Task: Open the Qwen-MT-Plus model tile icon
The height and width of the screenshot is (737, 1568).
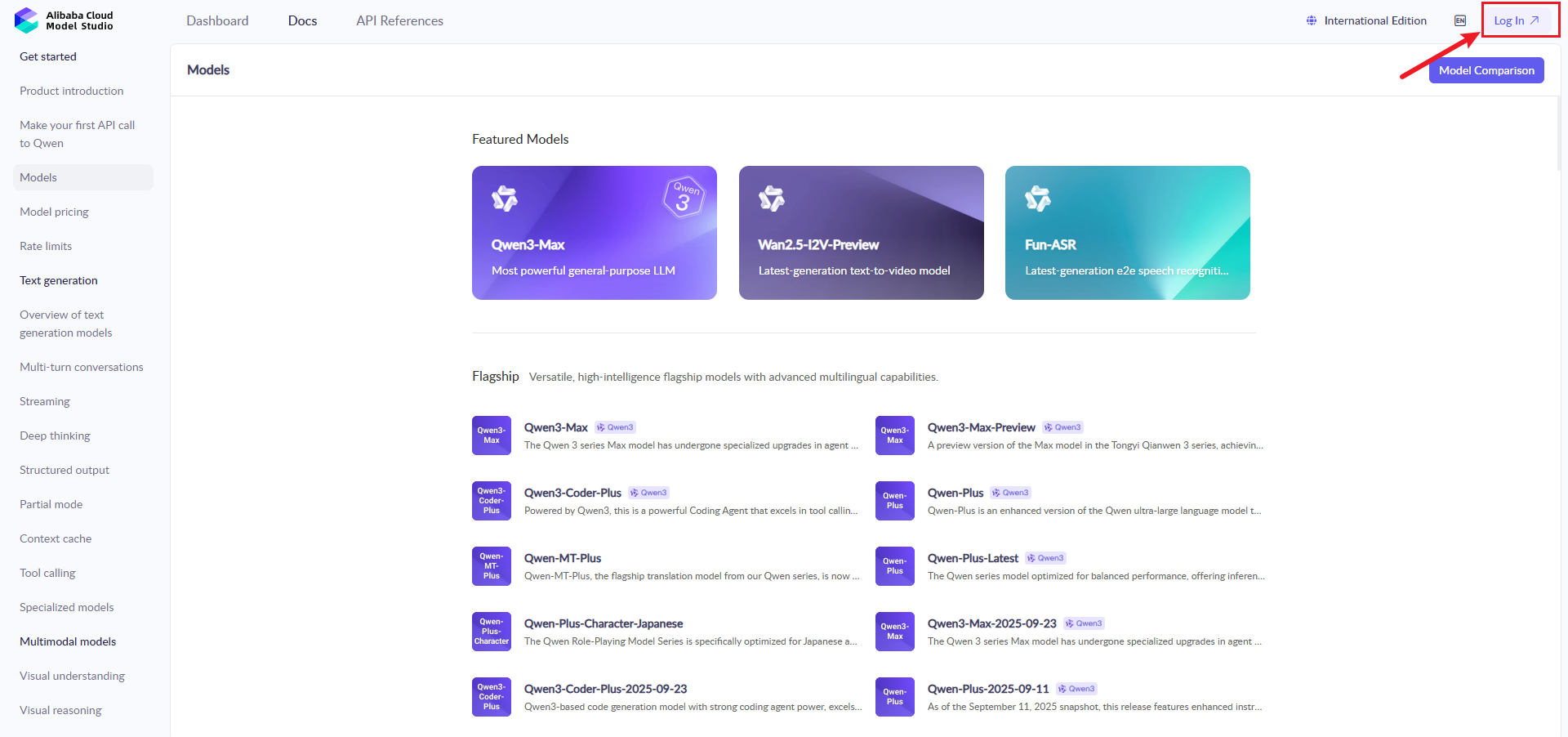Action: tap(492, 566)
